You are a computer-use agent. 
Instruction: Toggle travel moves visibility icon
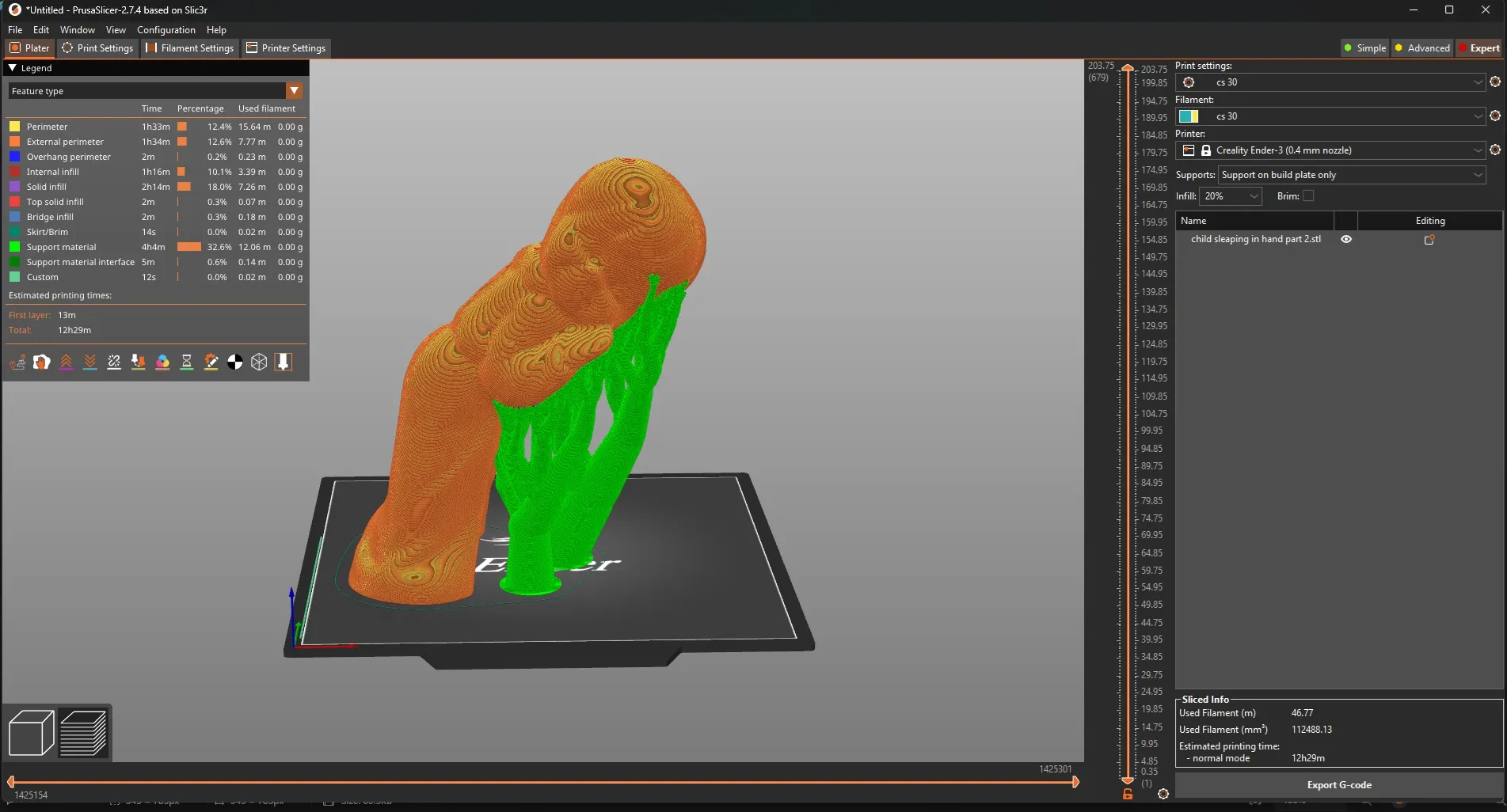[17, 362]
